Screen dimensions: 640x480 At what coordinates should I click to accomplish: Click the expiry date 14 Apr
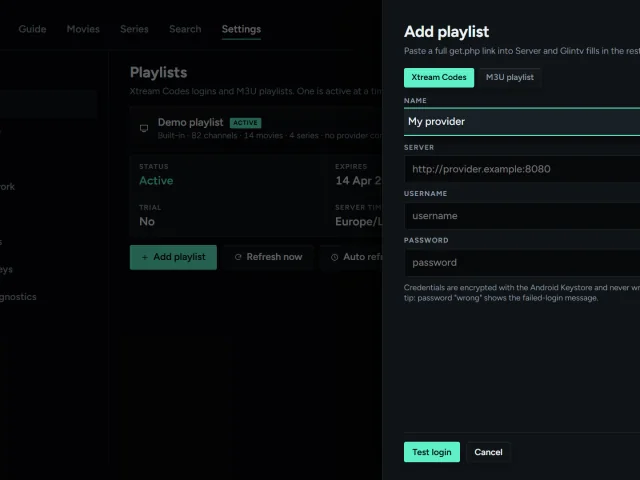[x=358, y=180]
